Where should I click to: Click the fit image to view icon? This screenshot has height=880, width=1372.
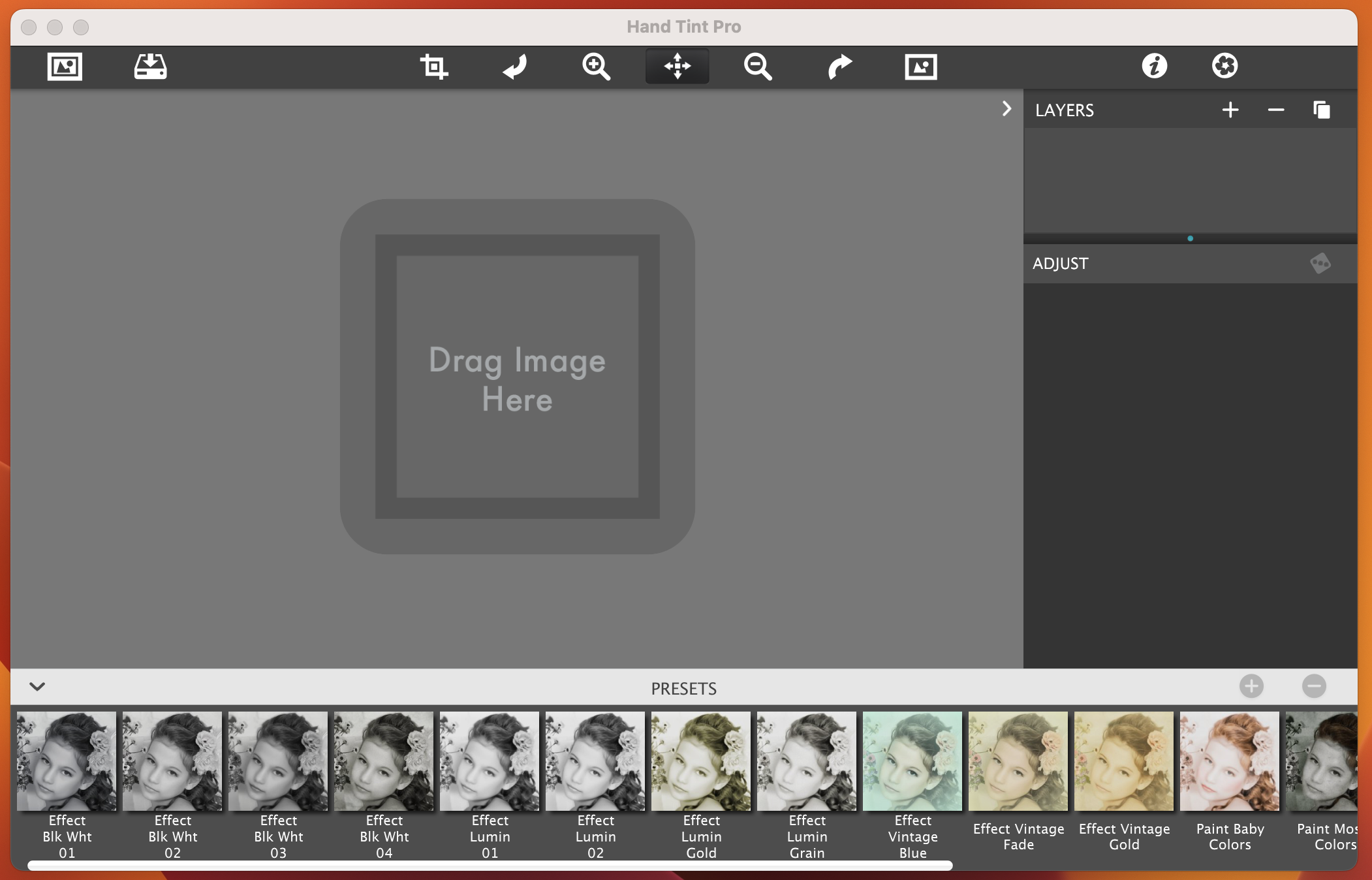pos(921,67)
